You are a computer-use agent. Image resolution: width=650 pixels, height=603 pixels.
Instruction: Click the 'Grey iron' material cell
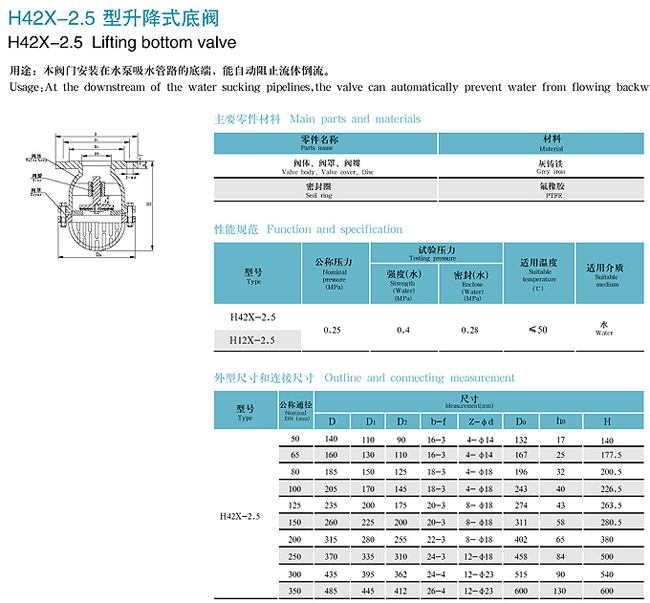551,166
